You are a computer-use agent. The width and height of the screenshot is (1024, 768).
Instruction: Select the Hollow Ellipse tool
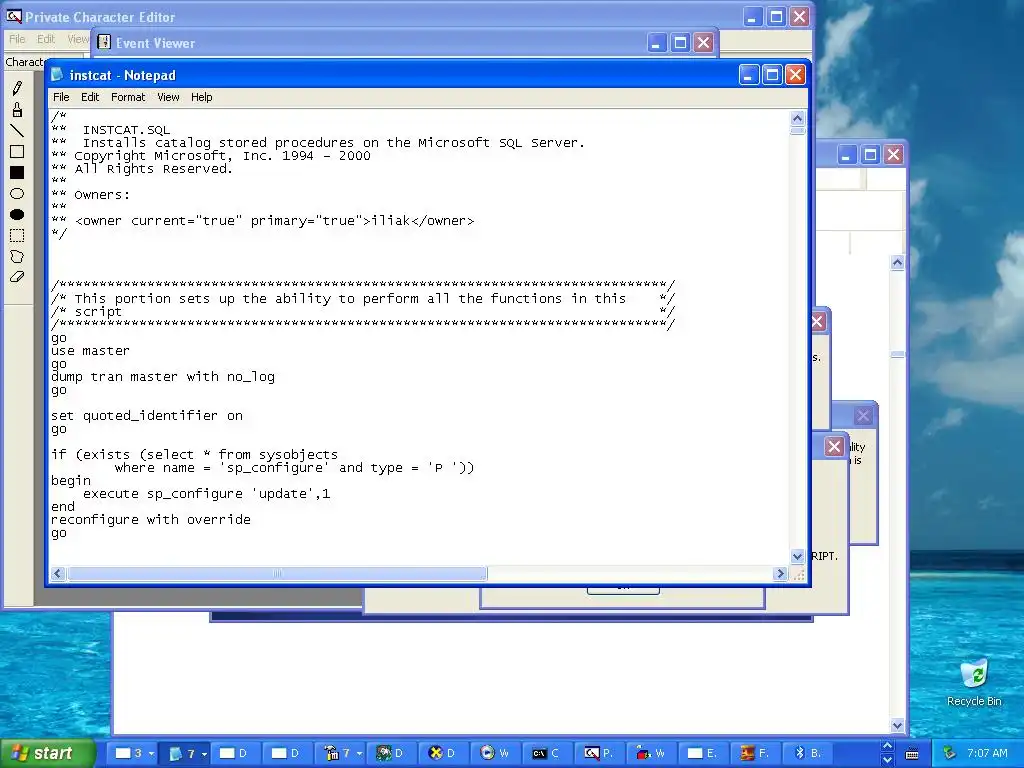pyautogui.click(x=17, y=193)
